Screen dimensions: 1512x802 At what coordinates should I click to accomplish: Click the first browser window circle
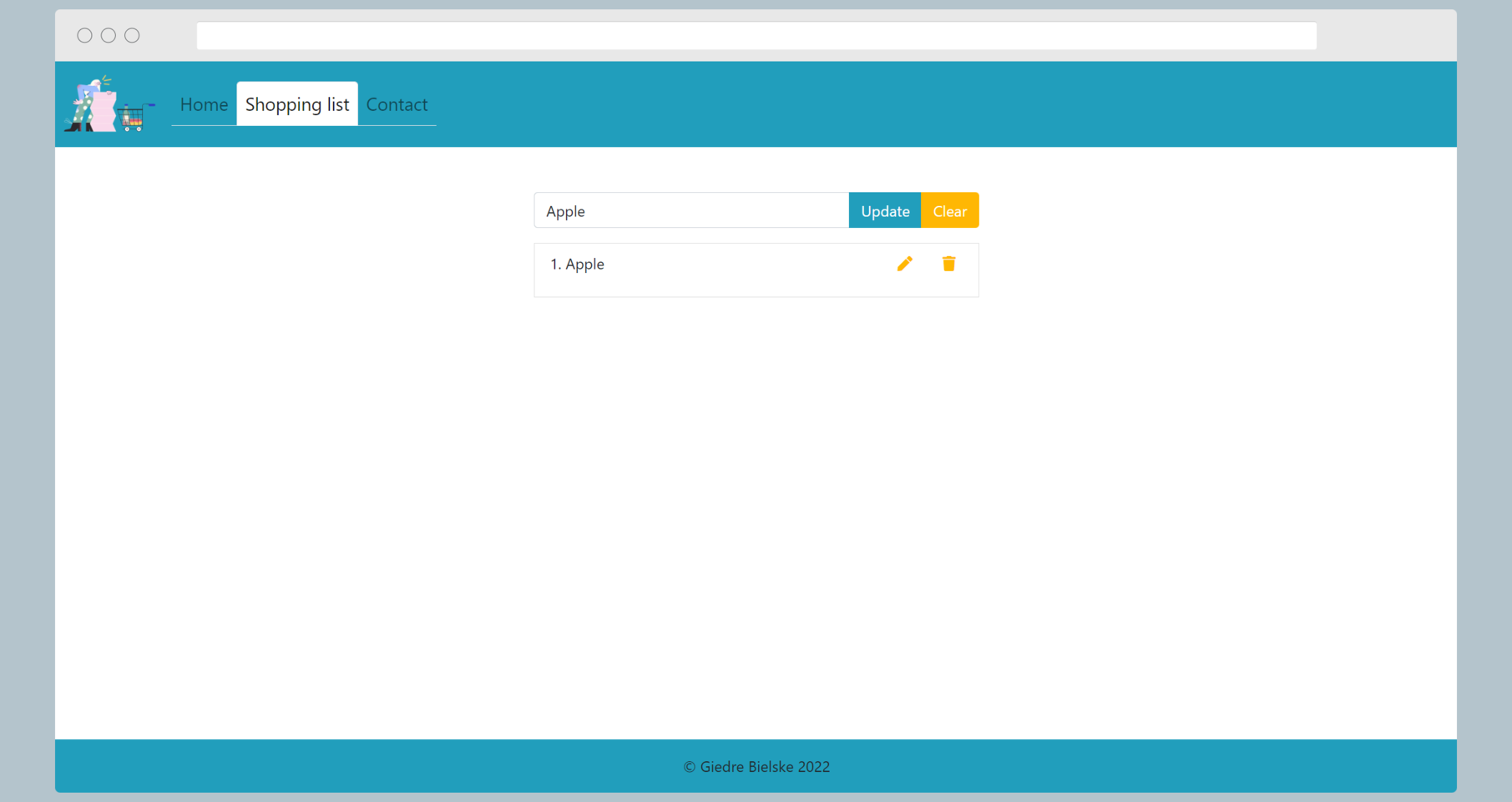84,35
